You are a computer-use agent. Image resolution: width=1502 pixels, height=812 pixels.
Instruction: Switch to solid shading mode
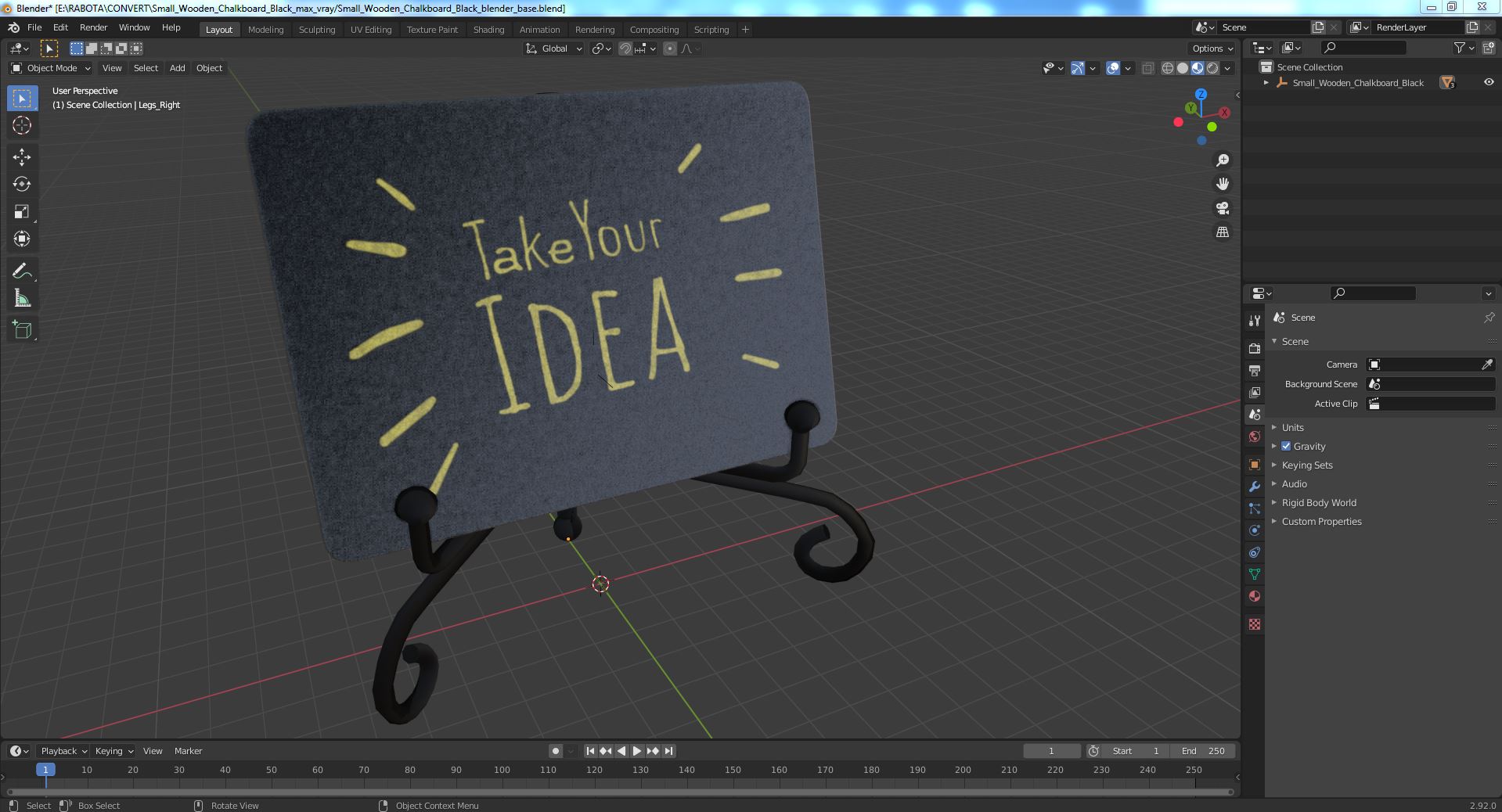[x=1183, y=68]
